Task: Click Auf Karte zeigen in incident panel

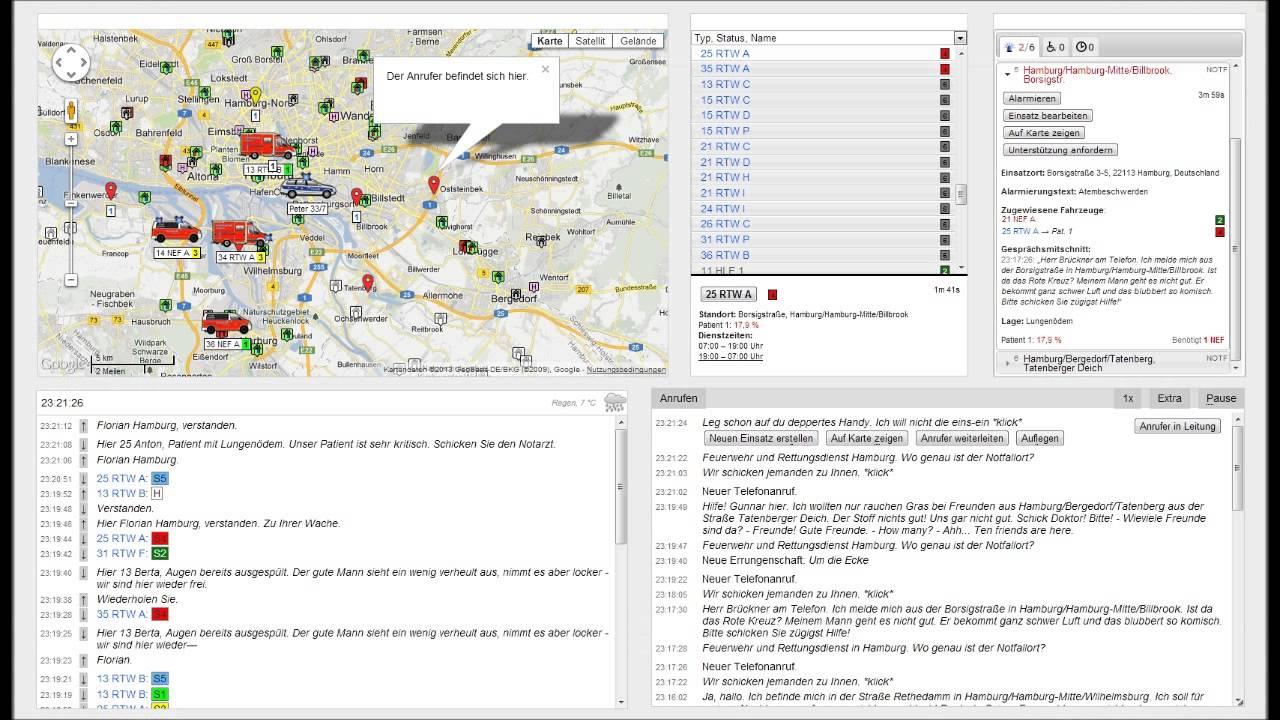Action: (x=1044, y=132)
